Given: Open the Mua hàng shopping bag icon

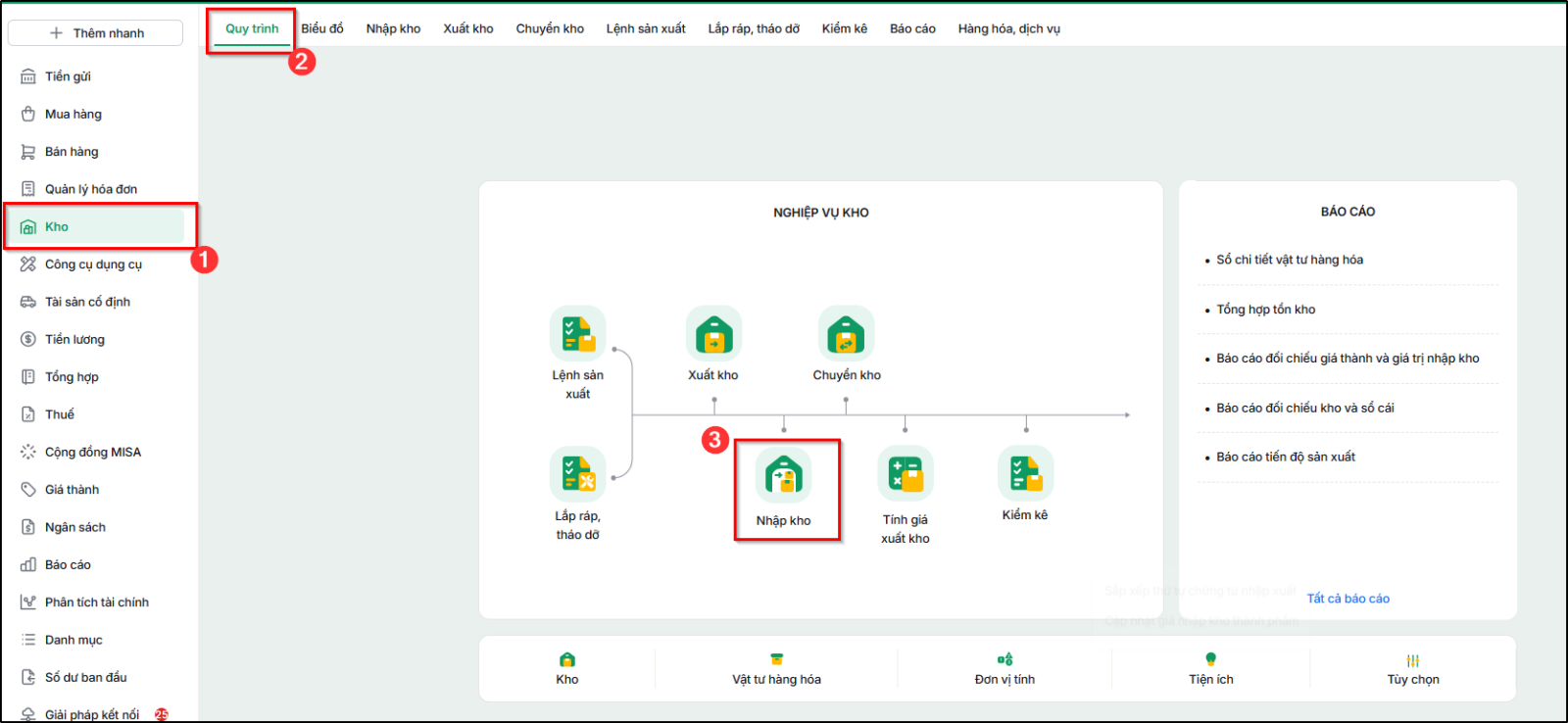Looking at the screenshot, I should (x=28, y=114).
